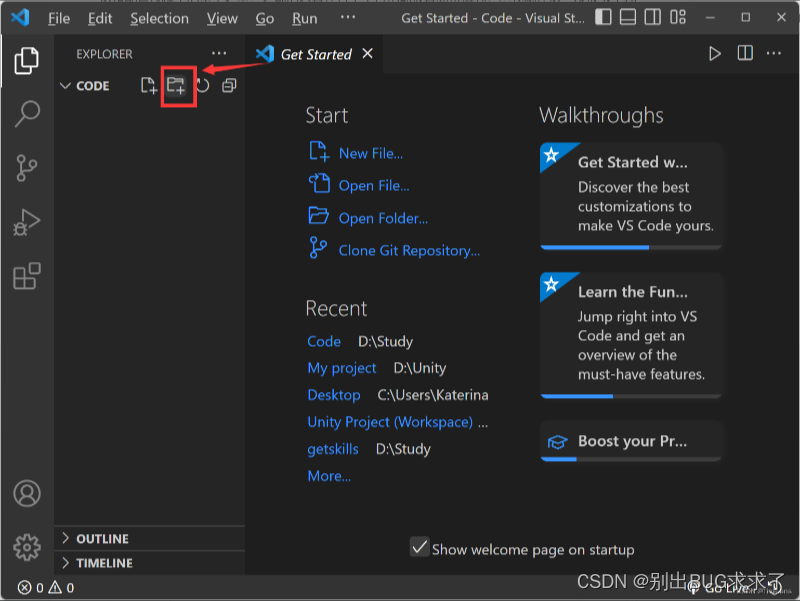The height and width of the screenshot is (601, 800).
Task: Toggle secondary side bar layout icon
Action: pos(653,17)
